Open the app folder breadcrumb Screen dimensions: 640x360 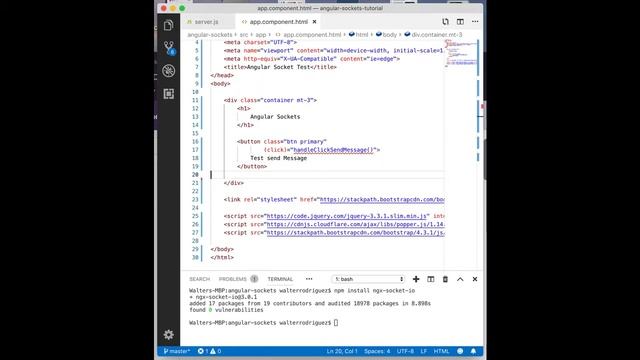[261, 35]
